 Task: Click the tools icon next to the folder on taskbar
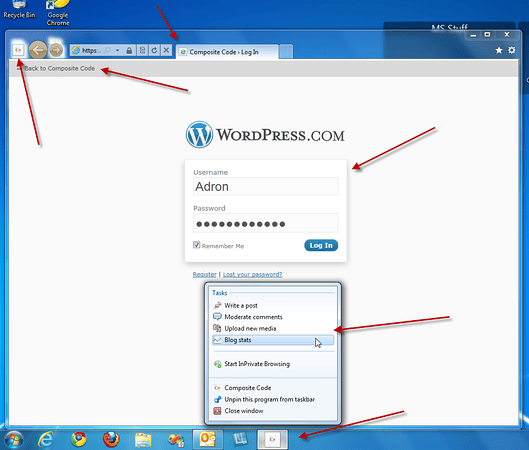[x=175, y=440]
